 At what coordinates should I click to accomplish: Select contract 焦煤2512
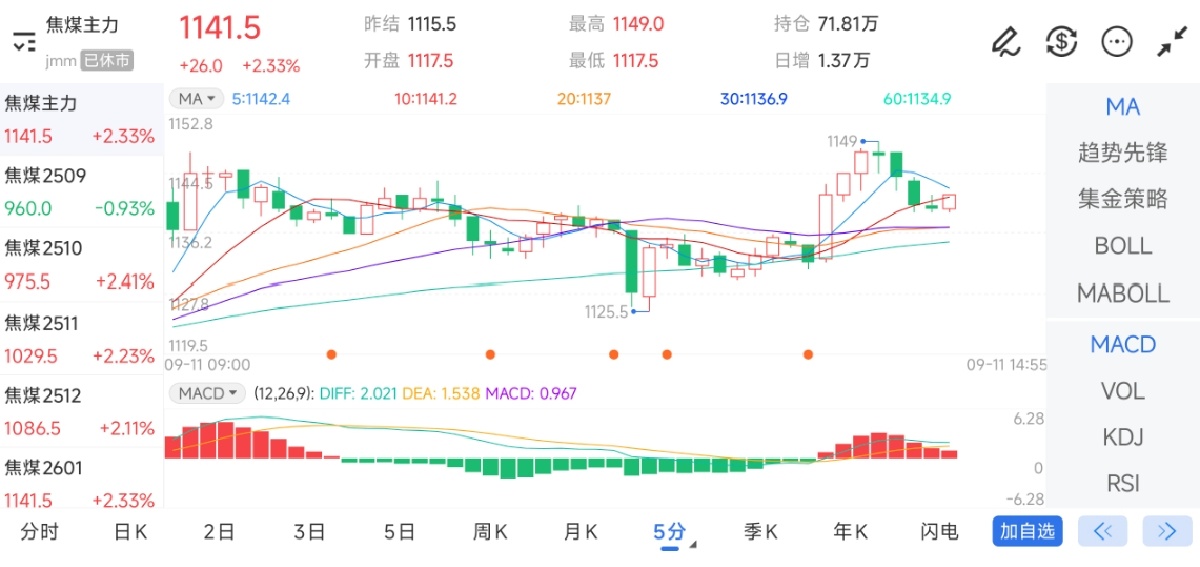click(81, 412)
